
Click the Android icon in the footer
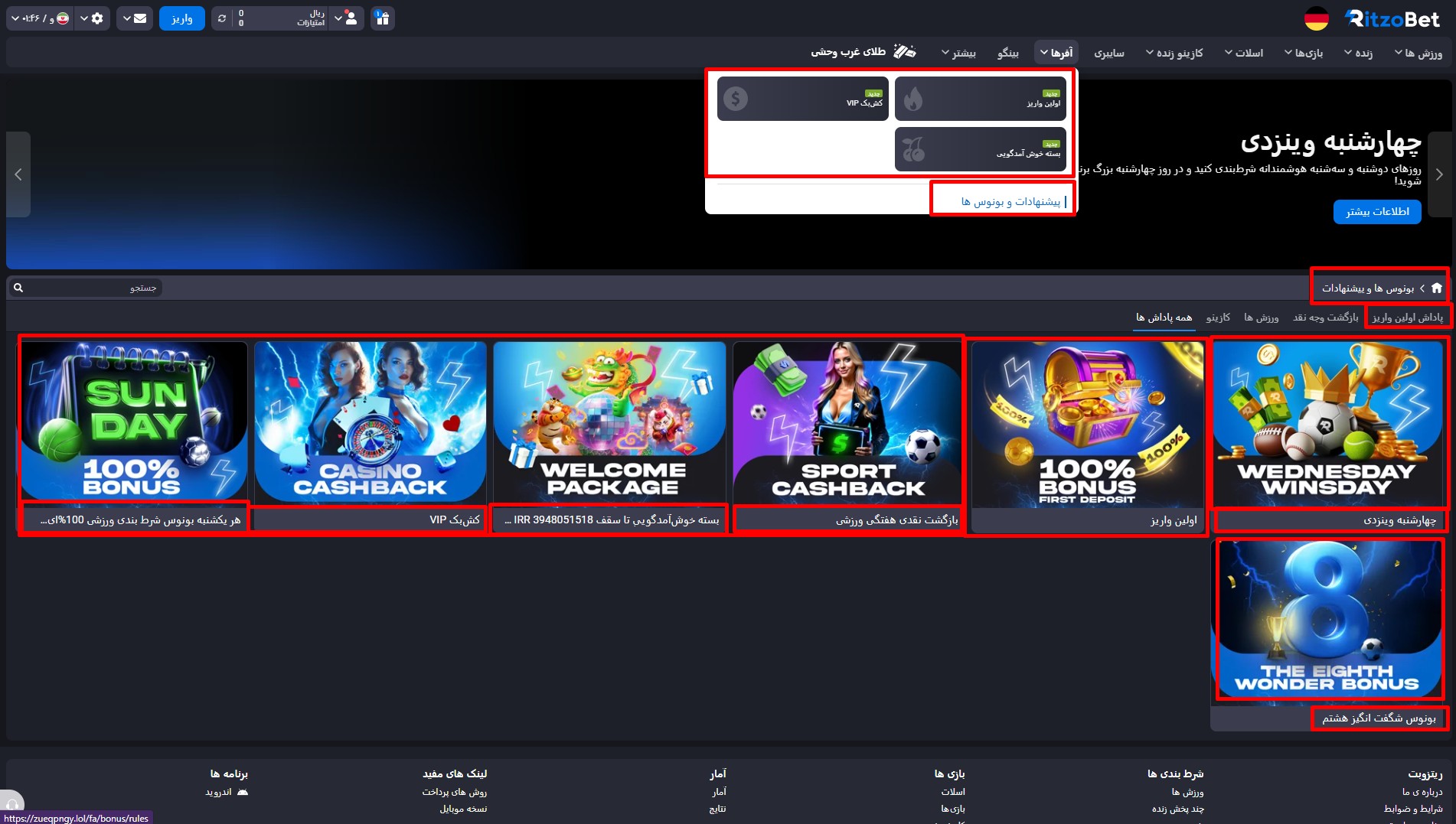pyautogui.click(x=243, y=792)
